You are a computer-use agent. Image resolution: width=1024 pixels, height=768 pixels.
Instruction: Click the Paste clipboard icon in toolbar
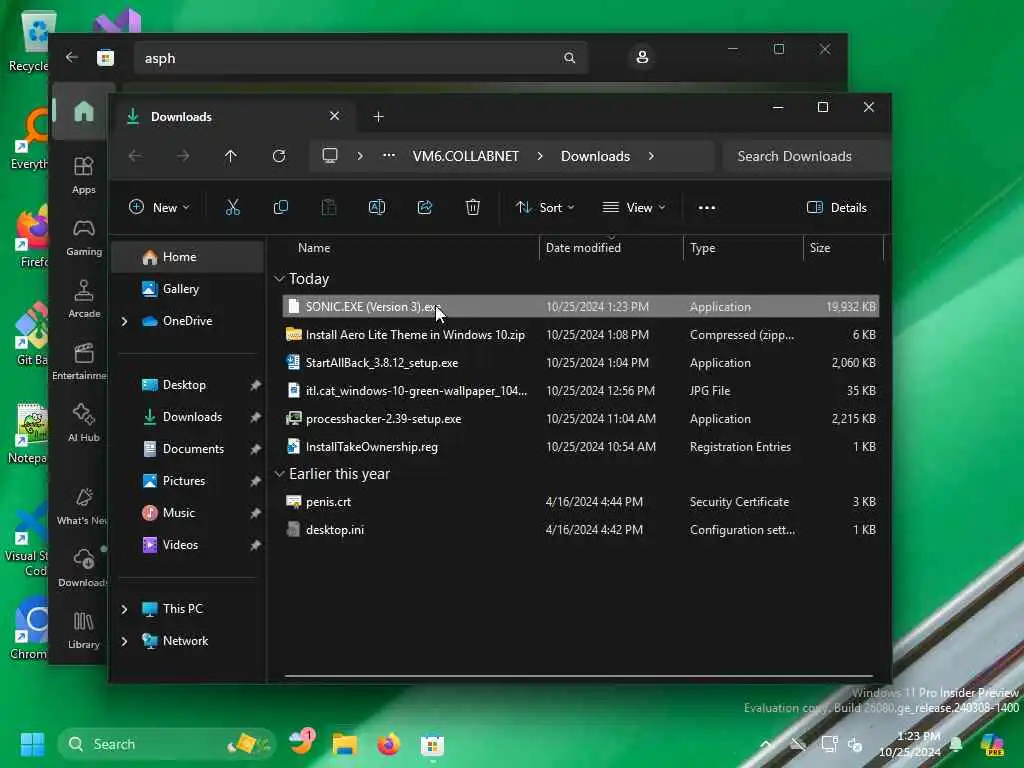(x=329, y=208)
